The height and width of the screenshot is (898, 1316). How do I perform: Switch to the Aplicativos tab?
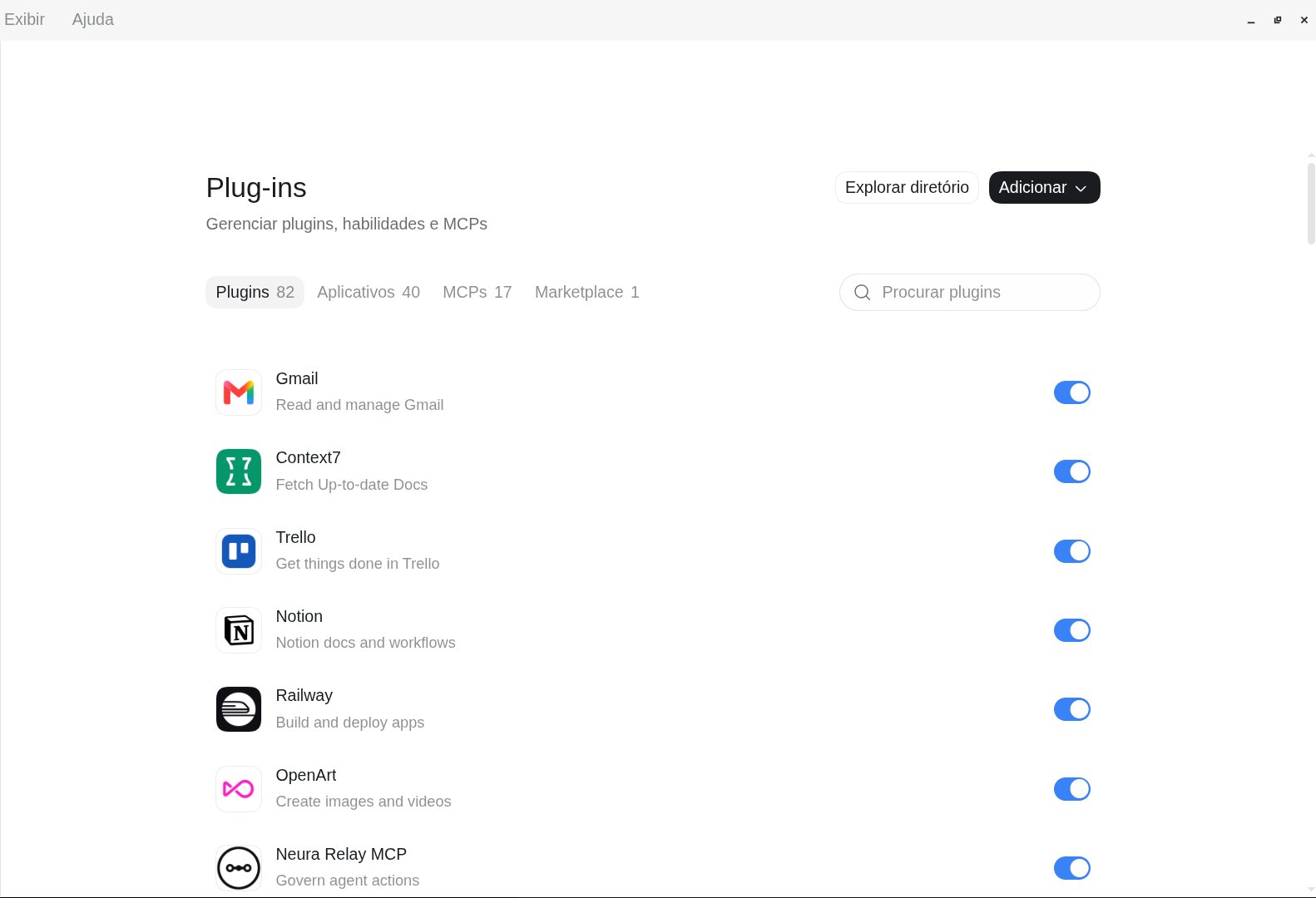click(369, 292)
